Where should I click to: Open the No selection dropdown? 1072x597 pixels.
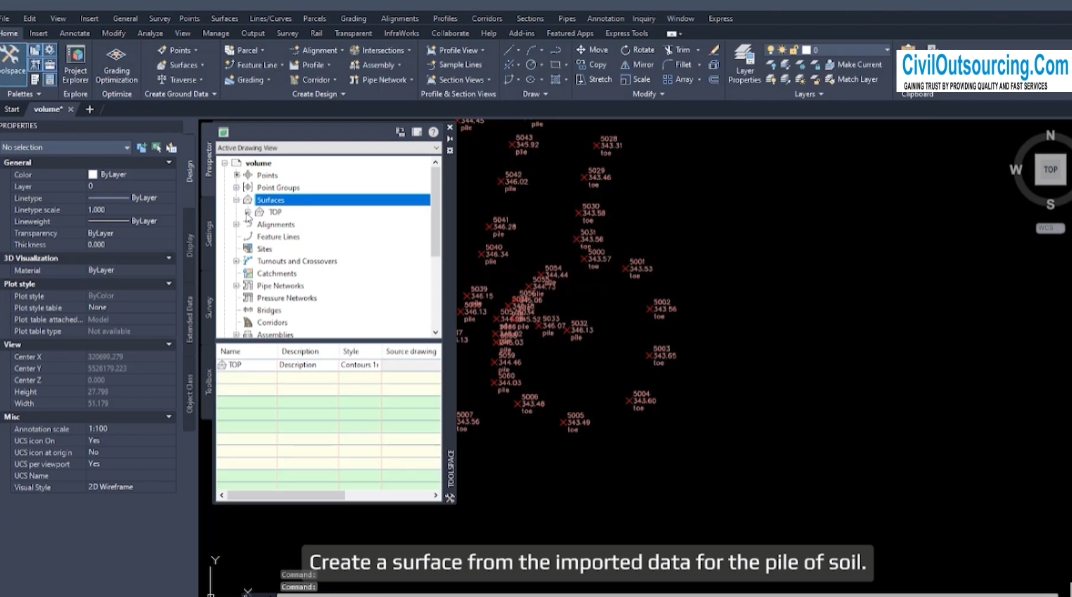click(66, 147)
